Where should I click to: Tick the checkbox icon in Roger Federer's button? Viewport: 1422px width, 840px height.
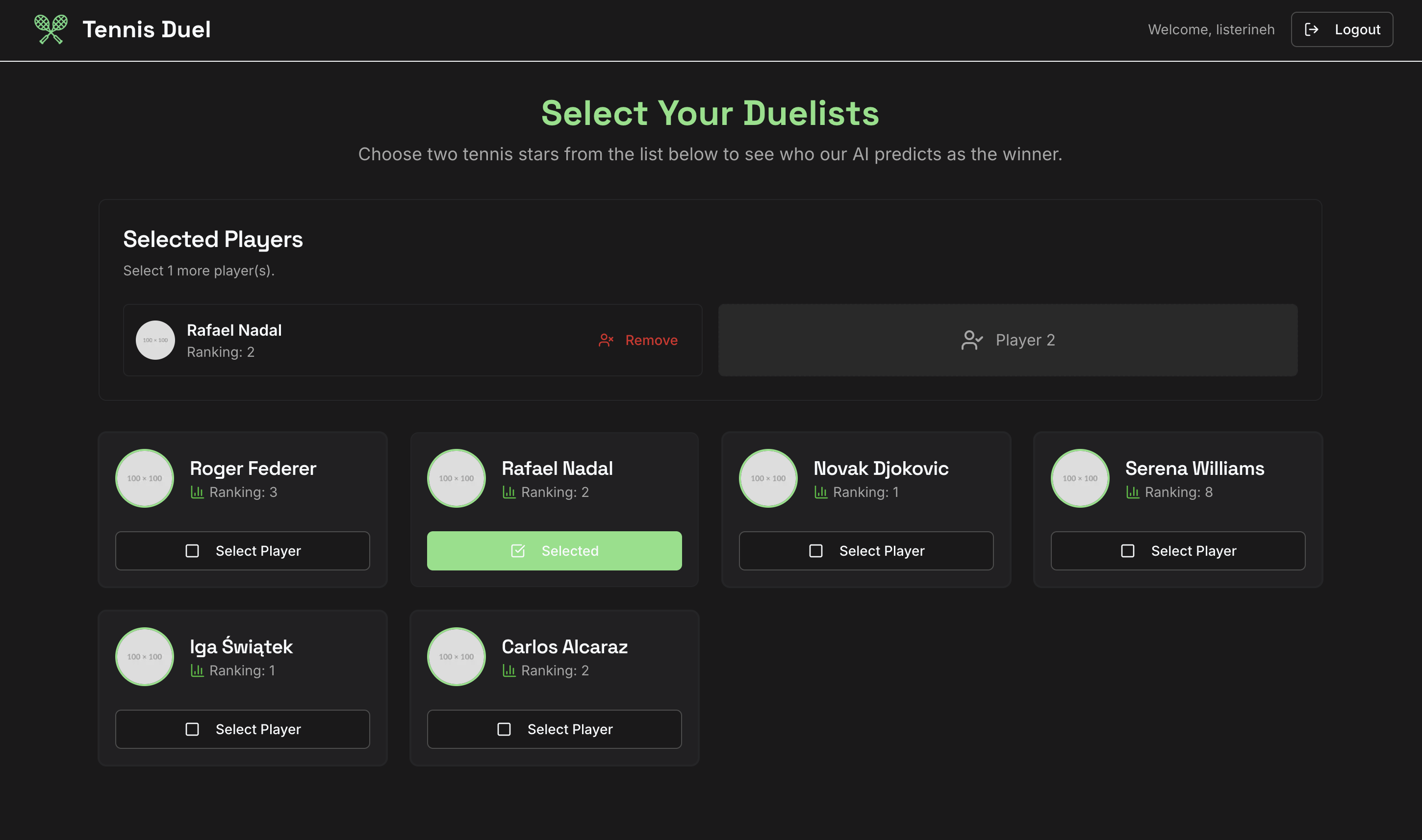(192, 551)
